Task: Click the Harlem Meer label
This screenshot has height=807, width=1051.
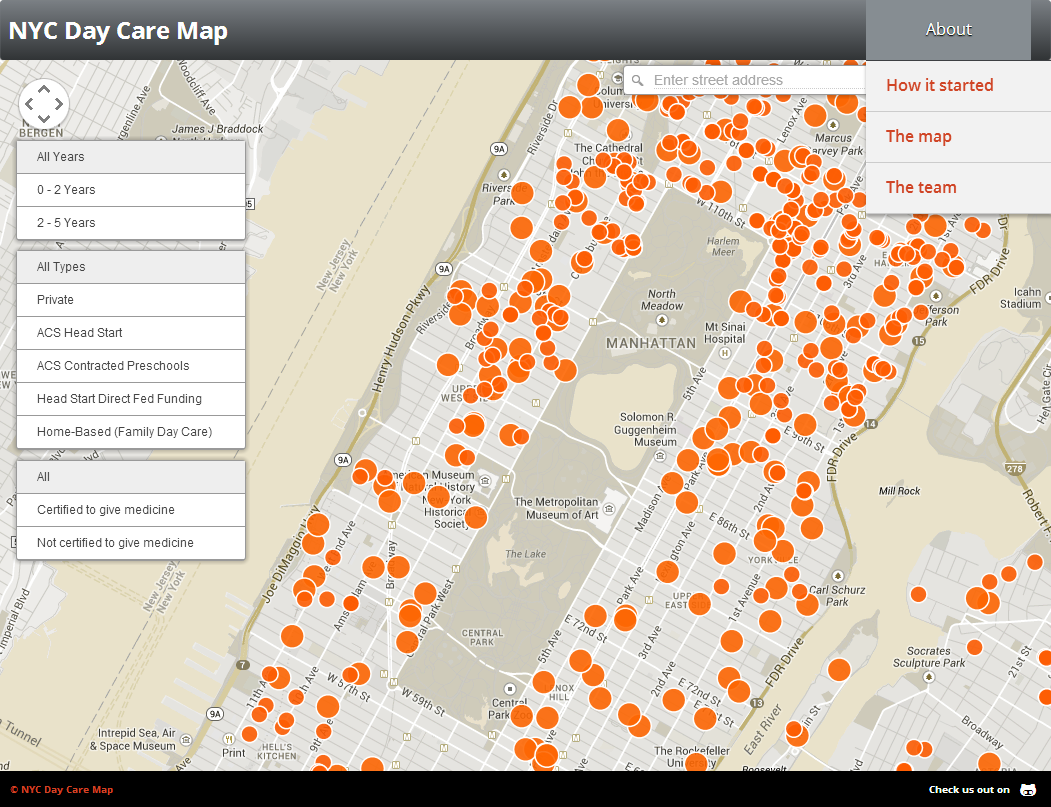Action: pyautogui.click(x=723, y=247)
